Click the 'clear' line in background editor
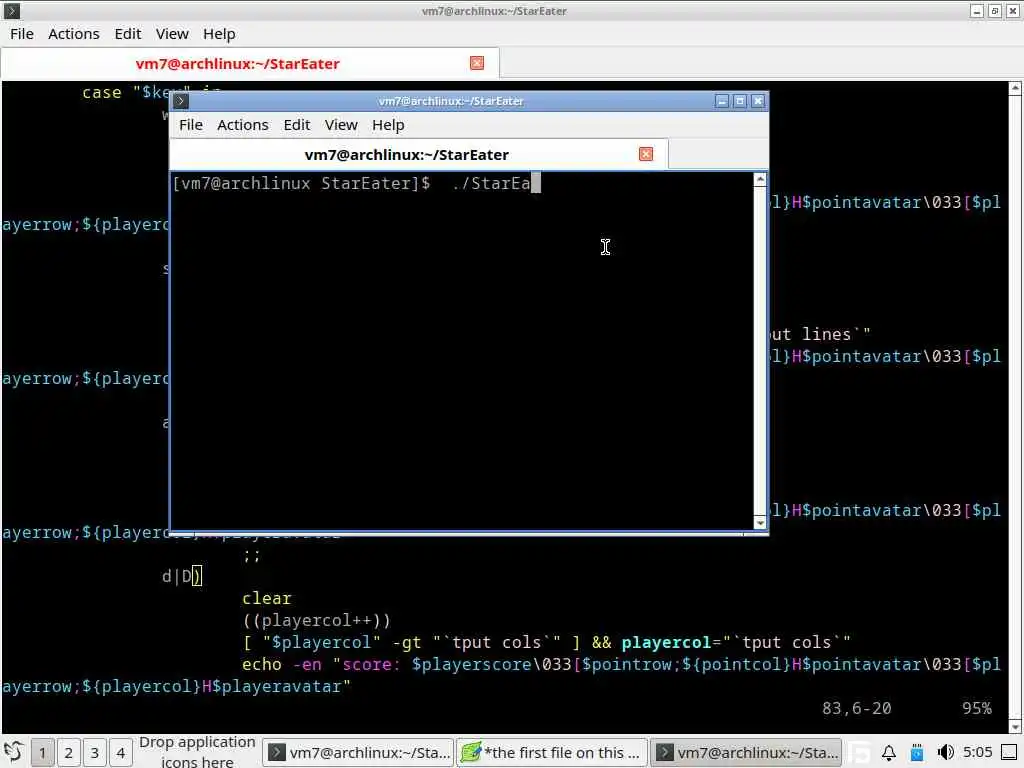 tap(266, 598)
